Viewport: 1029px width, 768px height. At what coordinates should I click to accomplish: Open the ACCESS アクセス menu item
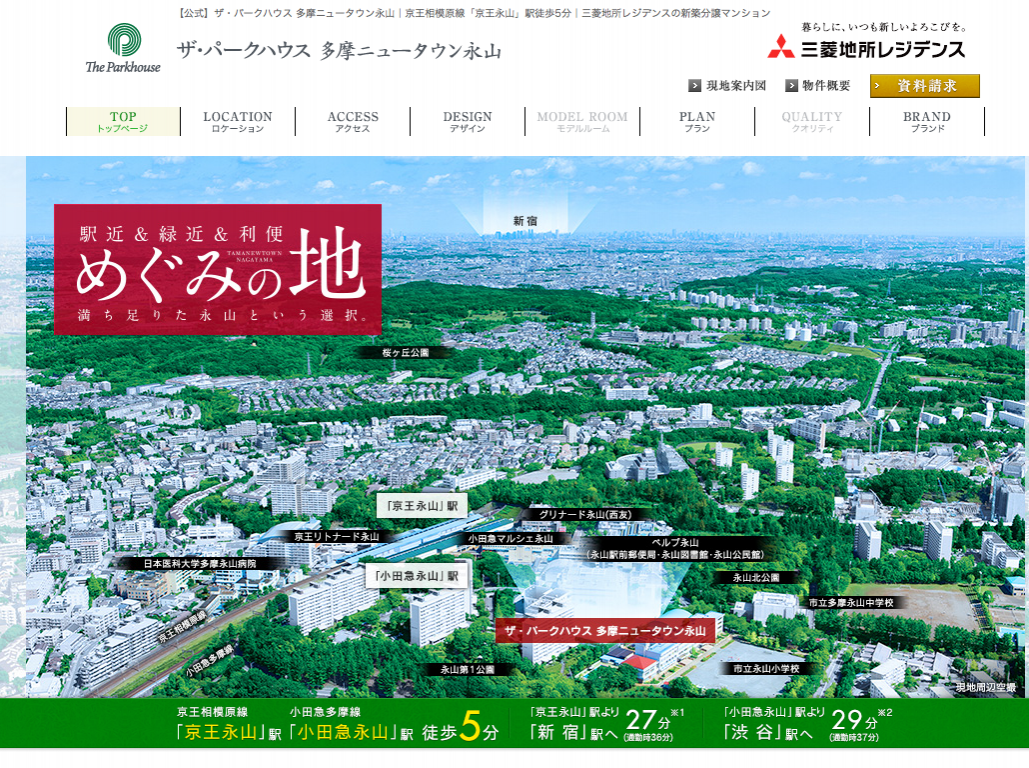(353, 121)
